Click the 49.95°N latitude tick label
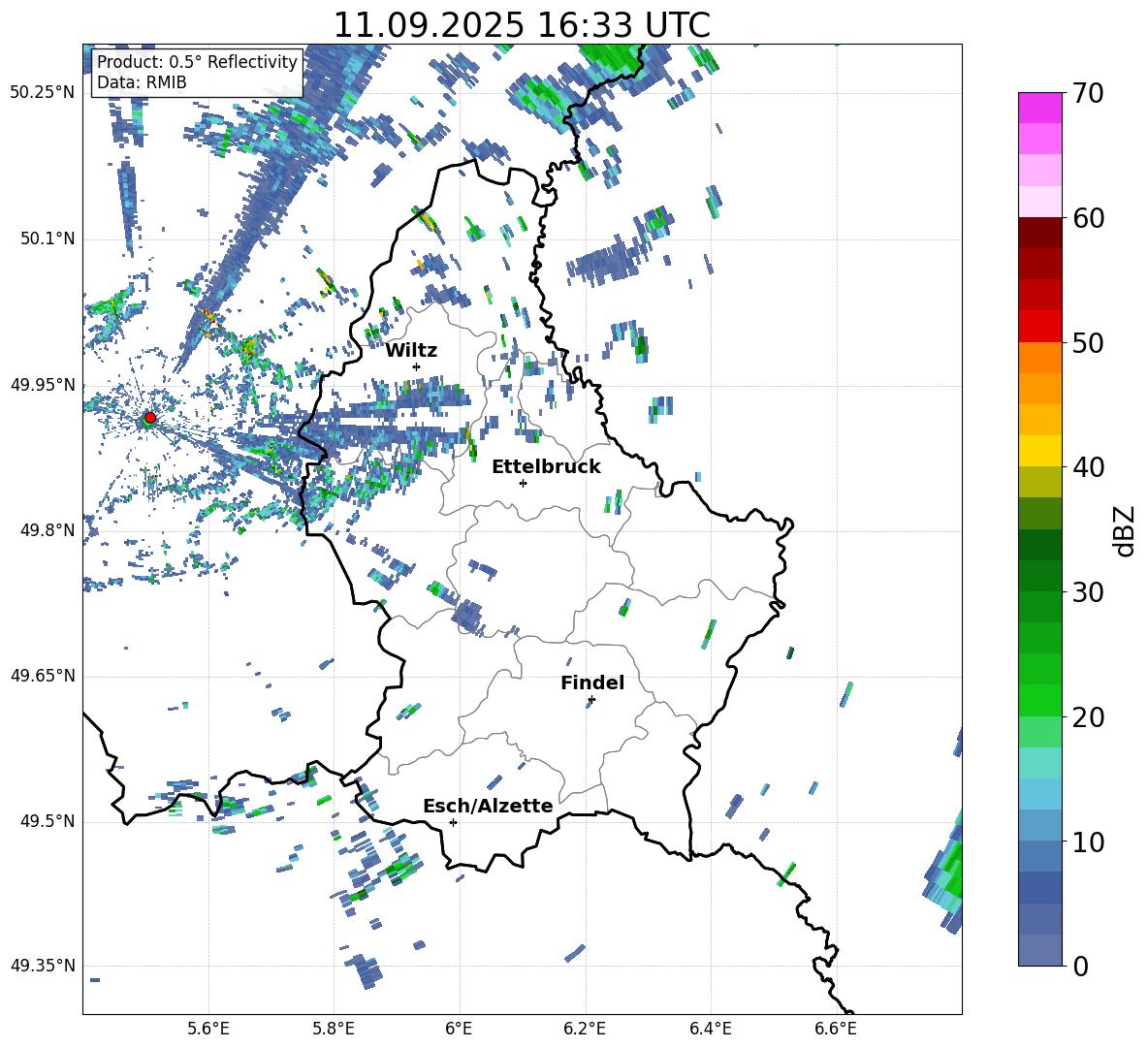This screenshot has height=1048, width=1148. 43,385
